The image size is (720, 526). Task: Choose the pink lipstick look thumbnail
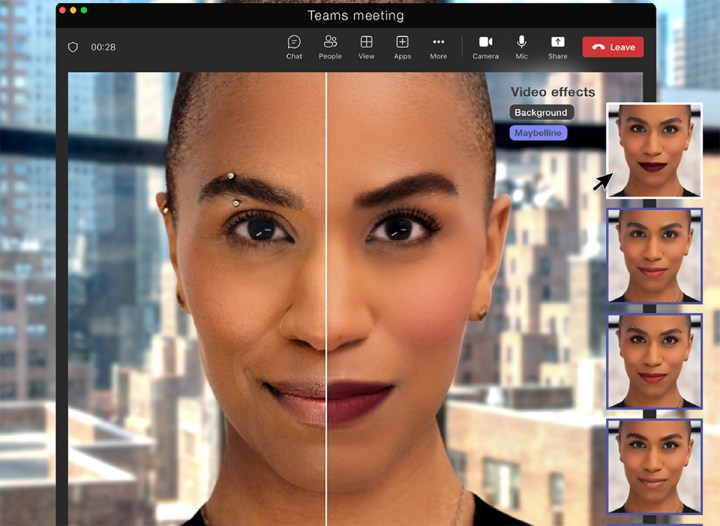pos(654,256)
